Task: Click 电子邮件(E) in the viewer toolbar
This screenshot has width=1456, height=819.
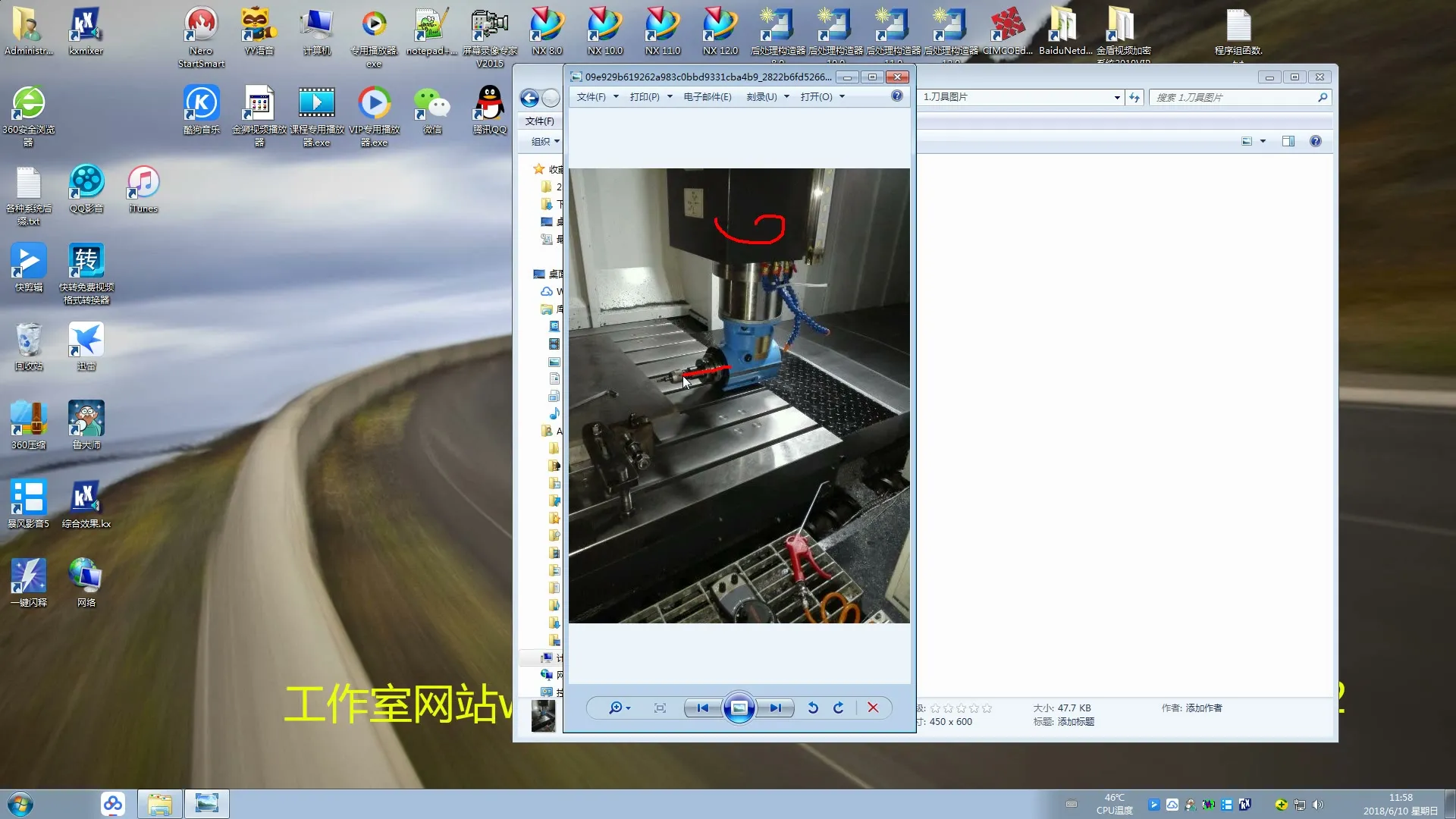Action: [x=707, y=97]
